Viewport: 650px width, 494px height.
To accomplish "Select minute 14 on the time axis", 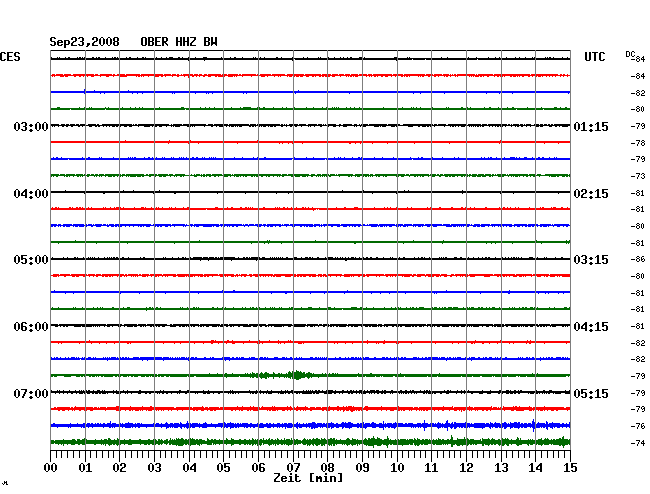I will [535, 468].
